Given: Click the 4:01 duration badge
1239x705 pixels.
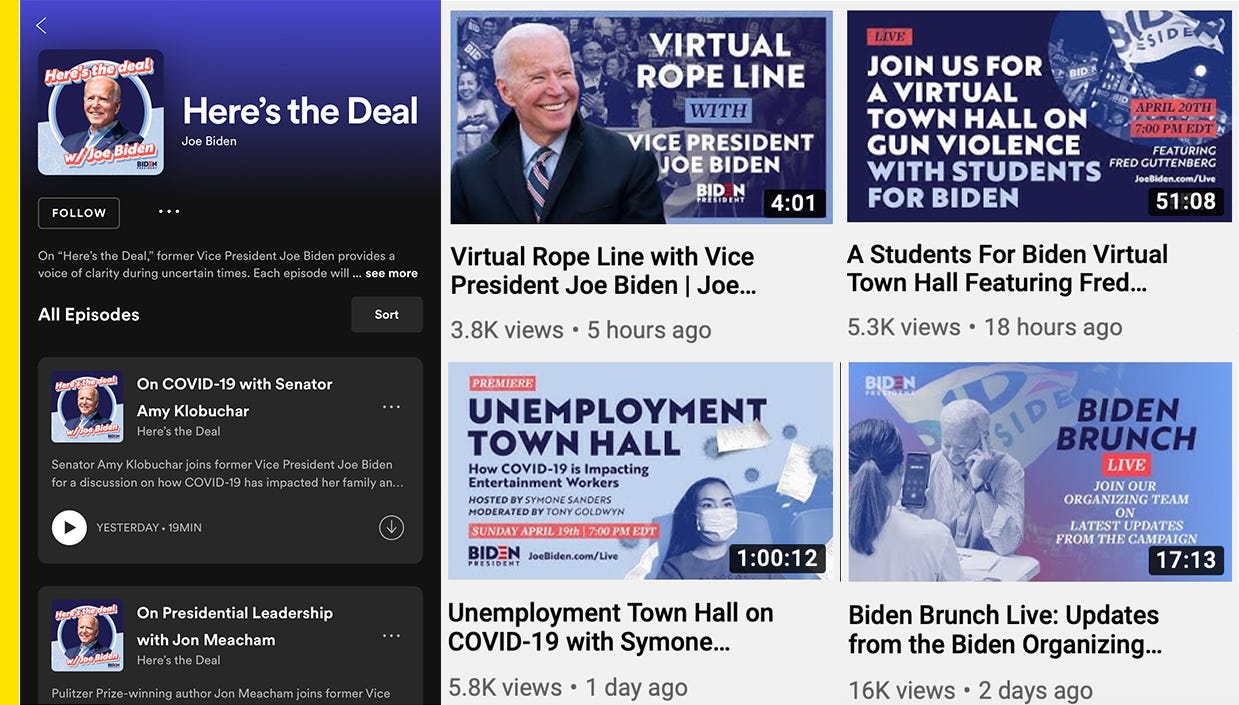Looking at the screenshot, I should tap(794, 203).
